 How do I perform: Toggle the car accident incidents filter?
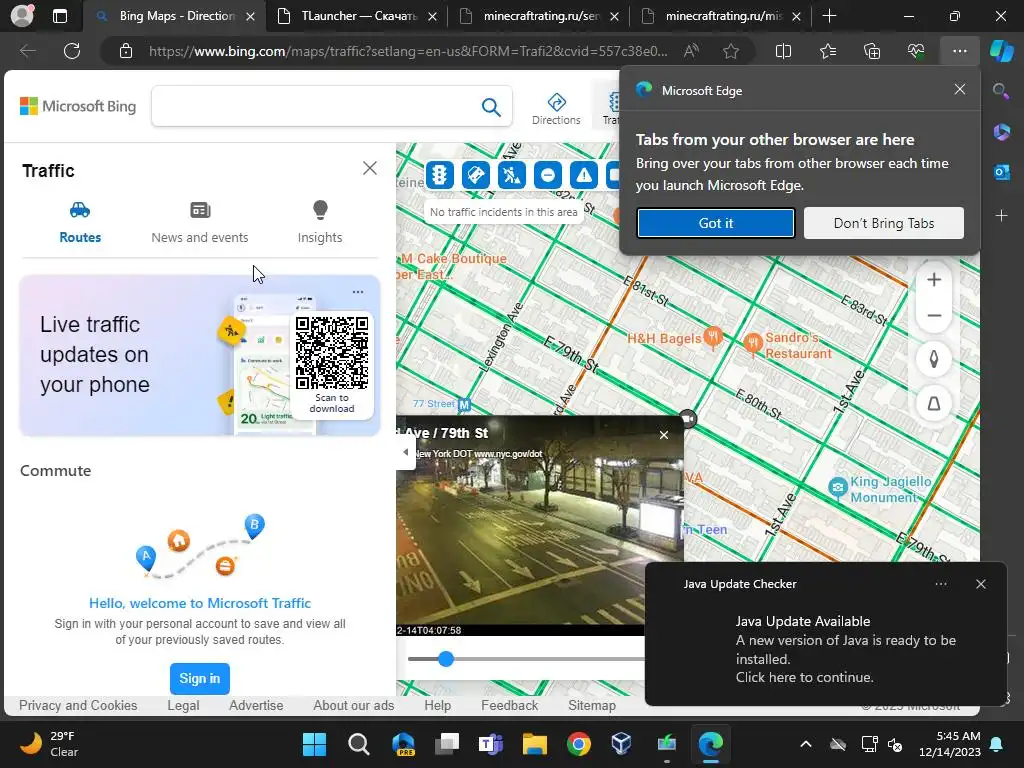pyautogui.click(x=475, y=175)
